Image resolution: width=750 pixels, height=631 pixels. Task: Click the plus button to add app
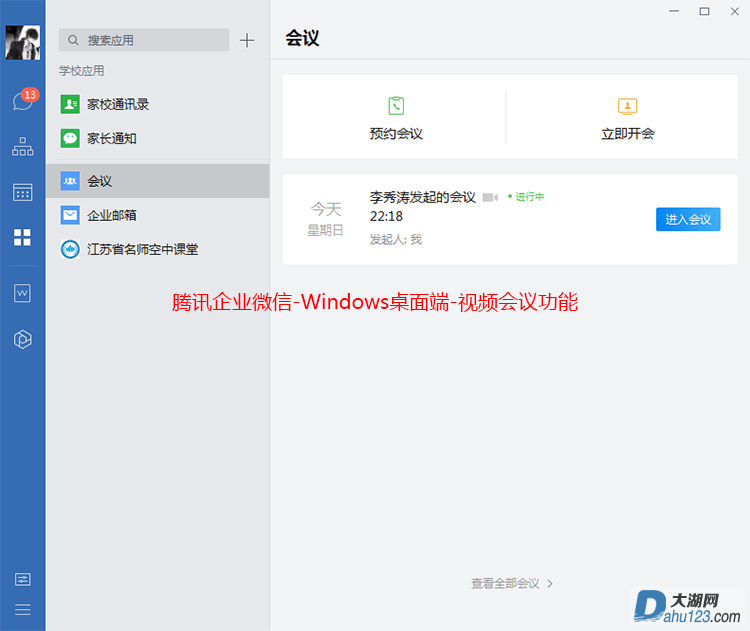[247, 40]
